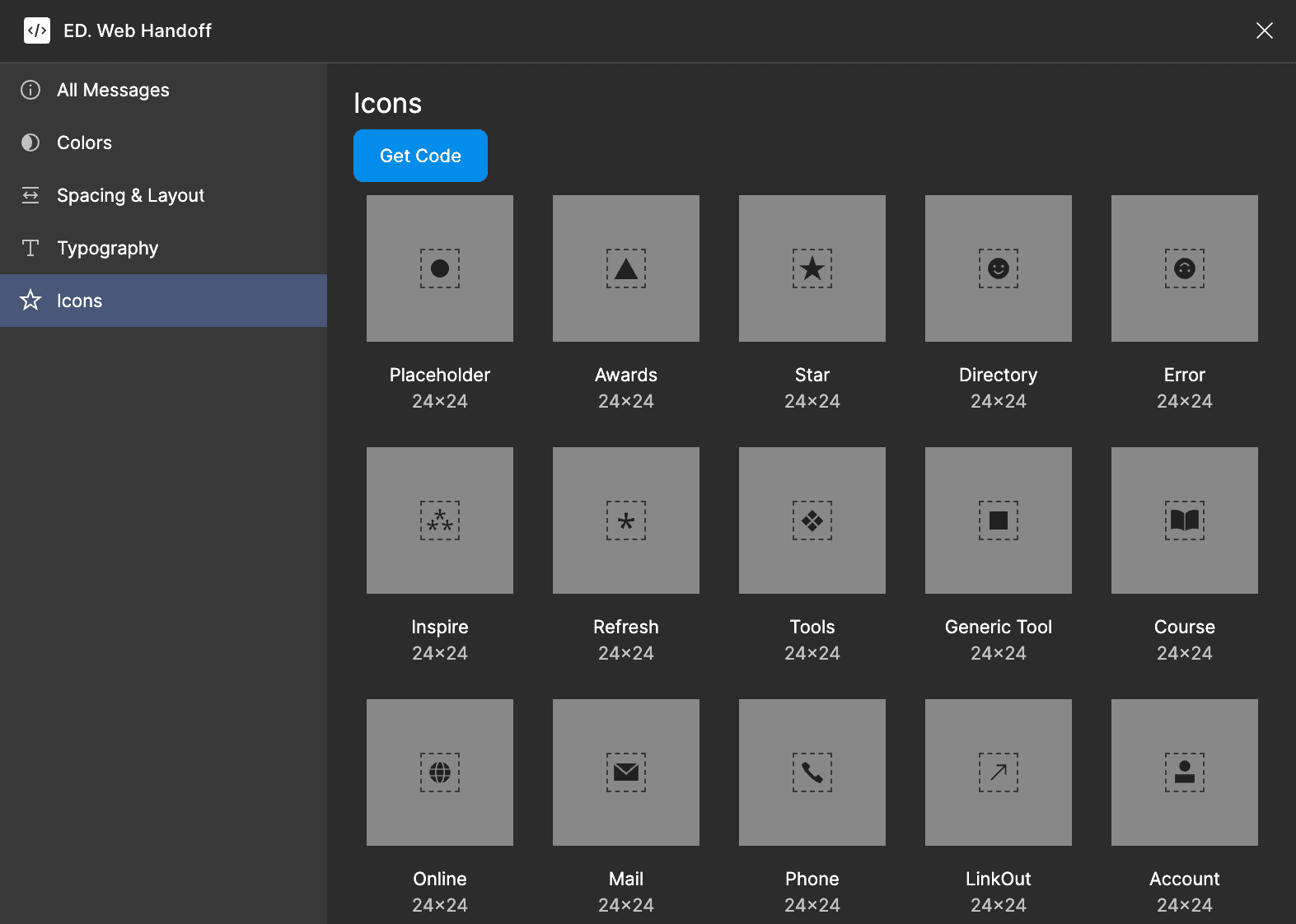1296x924 pixels.
Task: Open the All Messages section
Action: pyautogui.click(x=113, y=90)
